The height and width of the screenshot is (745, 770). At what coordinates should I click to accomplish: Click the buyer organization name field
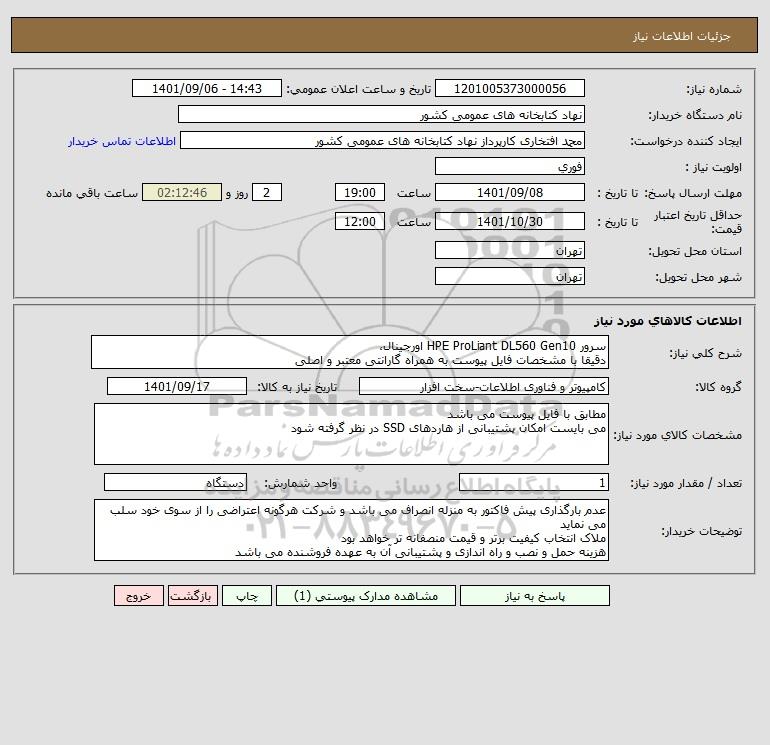tap(381, 114)
